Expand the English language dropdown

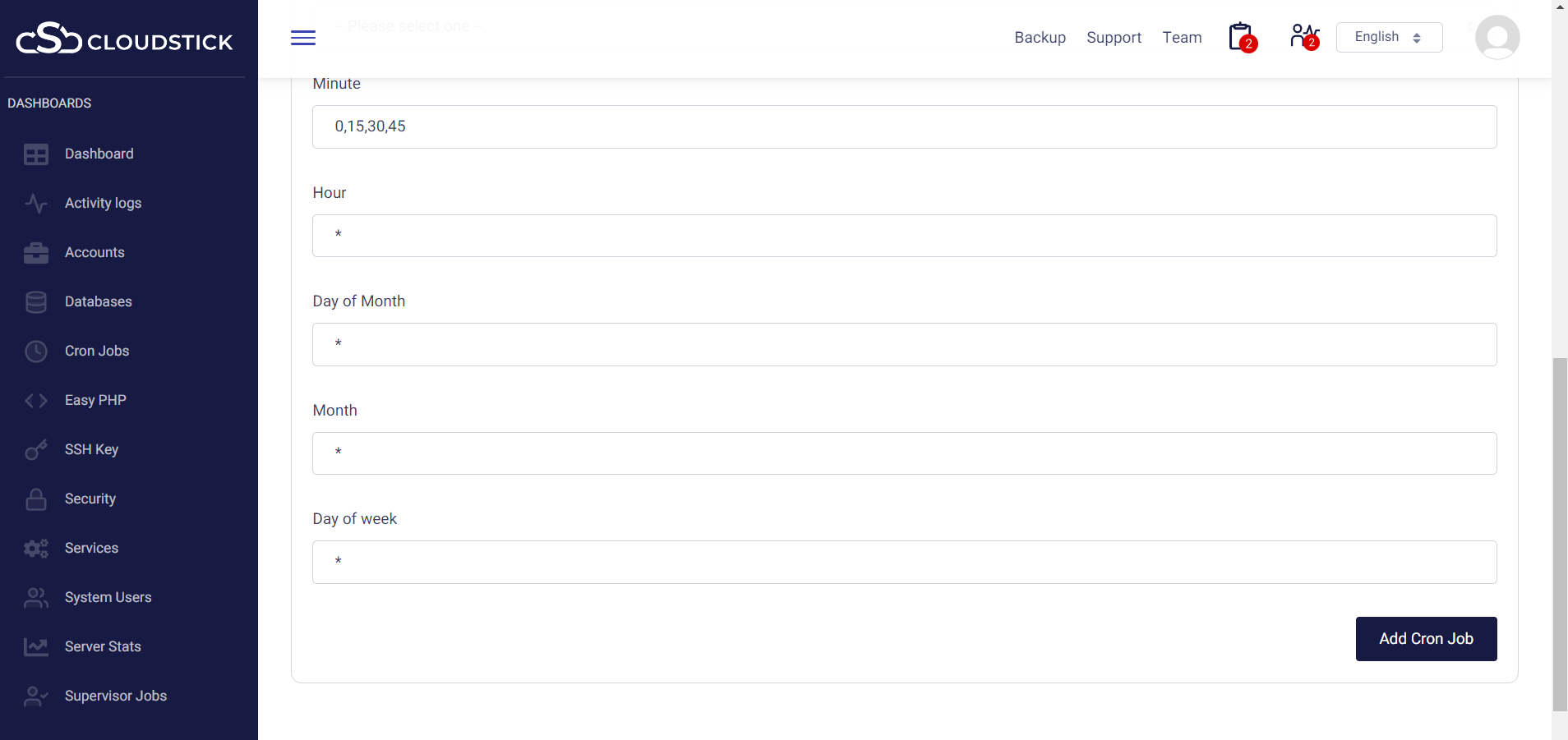[1389, 38]
